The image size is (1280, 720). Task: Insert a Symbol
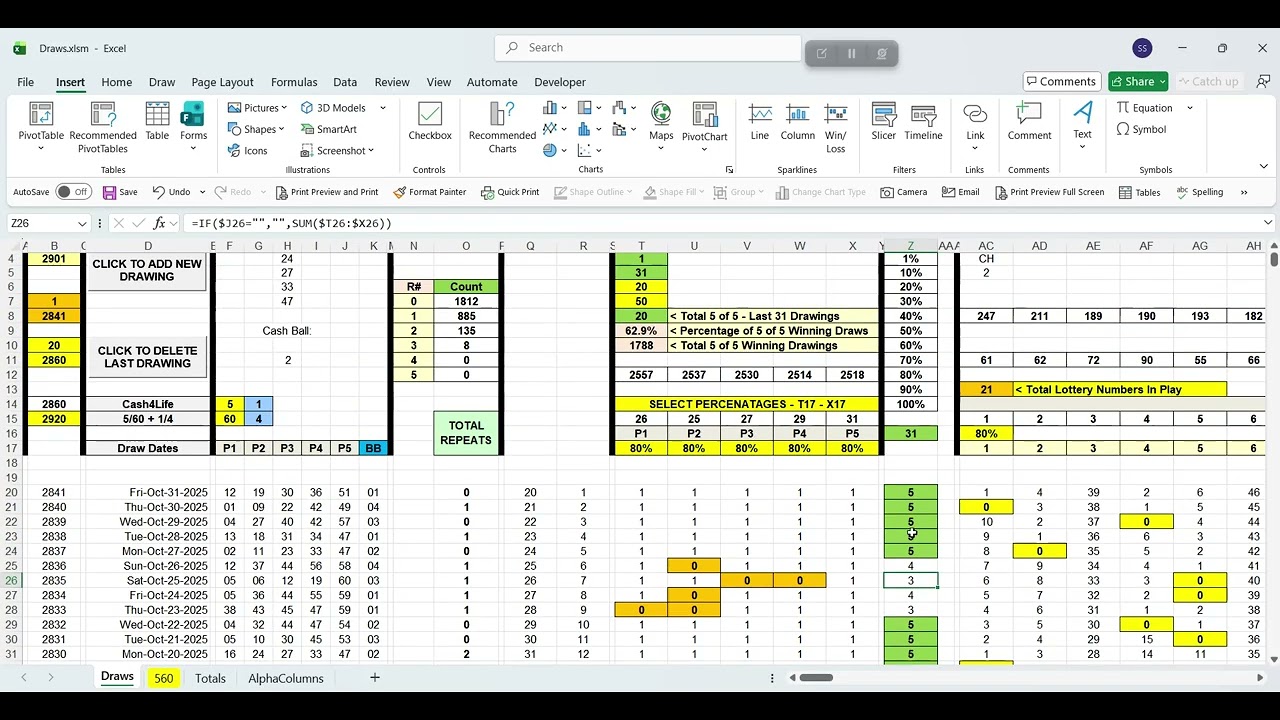1141,129
